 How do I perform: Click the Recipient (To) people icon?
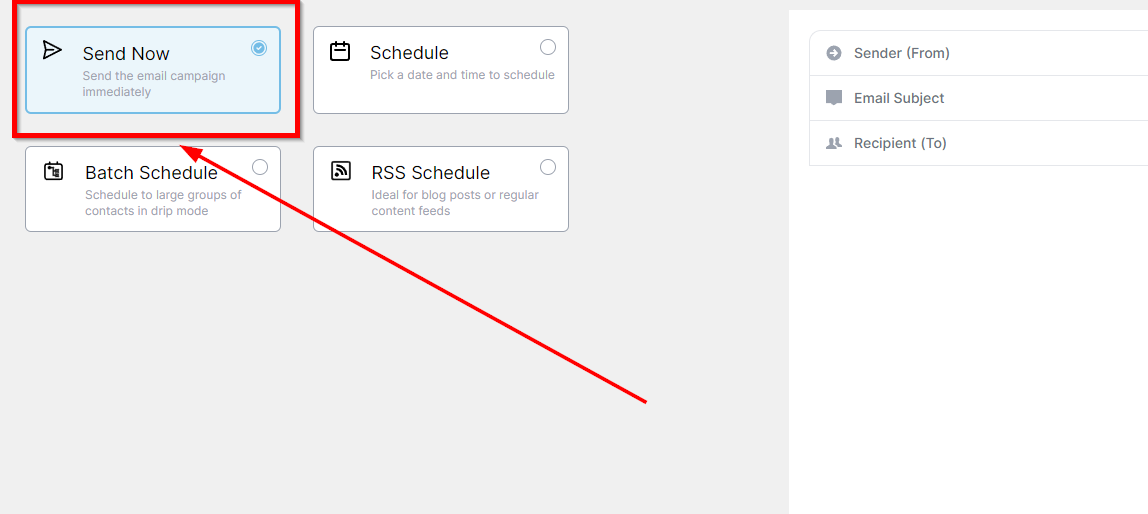[x=834, y=143]
